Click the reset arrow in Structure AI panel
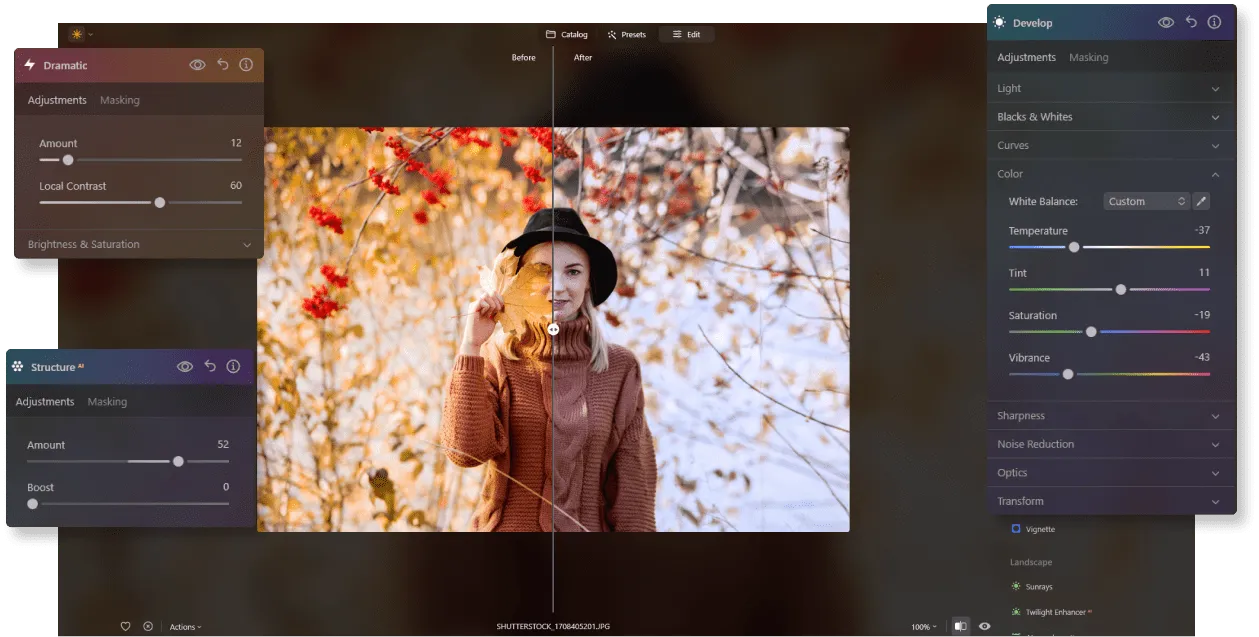1259x637 pixels. tap(210, 367)
